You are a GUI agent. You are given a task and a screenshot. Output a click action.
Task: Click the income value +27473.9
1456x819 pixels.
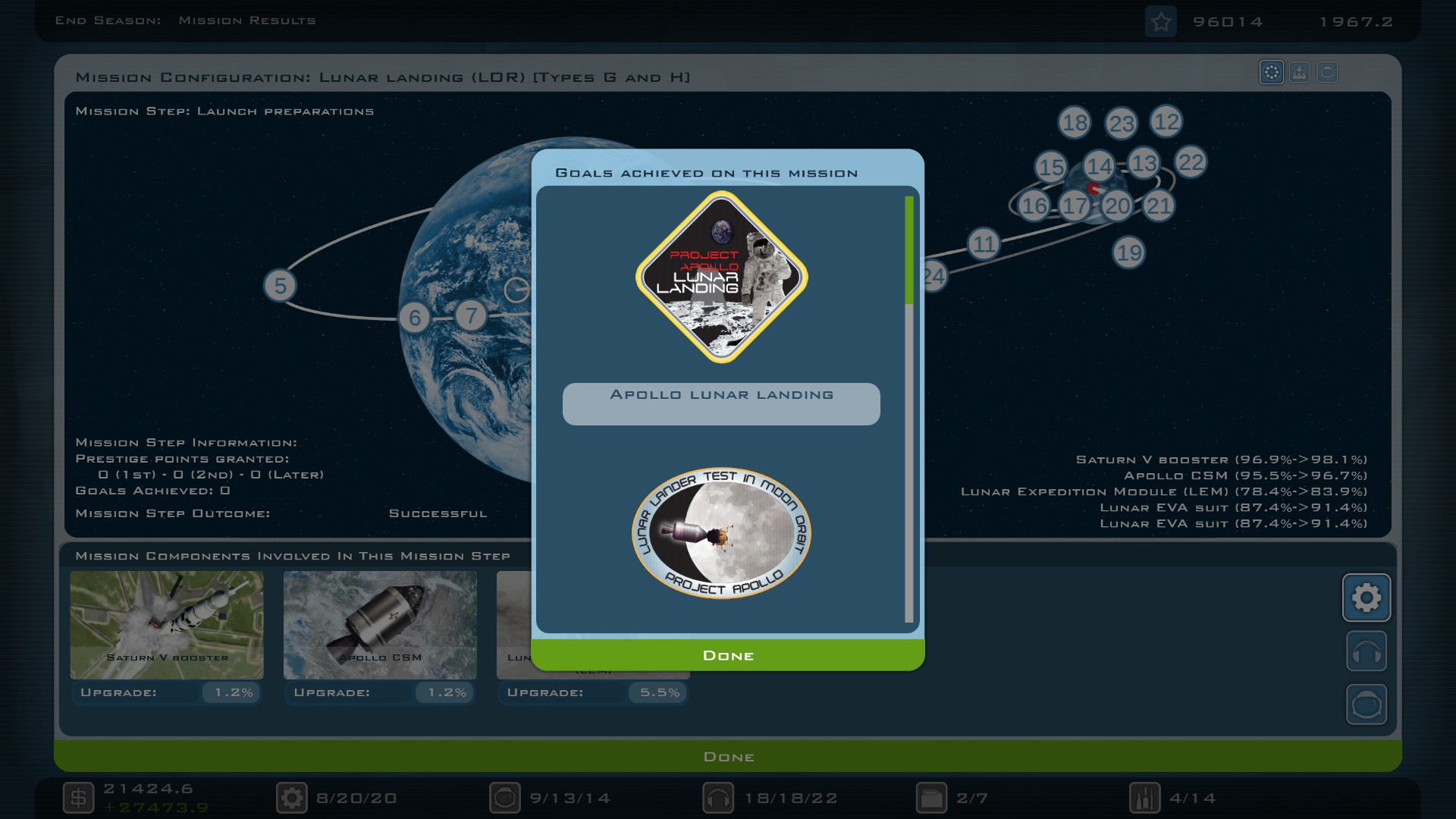pyautogui.click(x=156, y=808)
